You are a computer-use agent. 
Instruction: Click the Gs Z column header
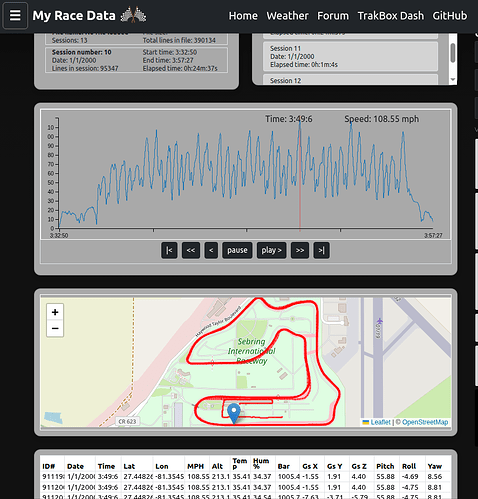[x=359, y=466]
